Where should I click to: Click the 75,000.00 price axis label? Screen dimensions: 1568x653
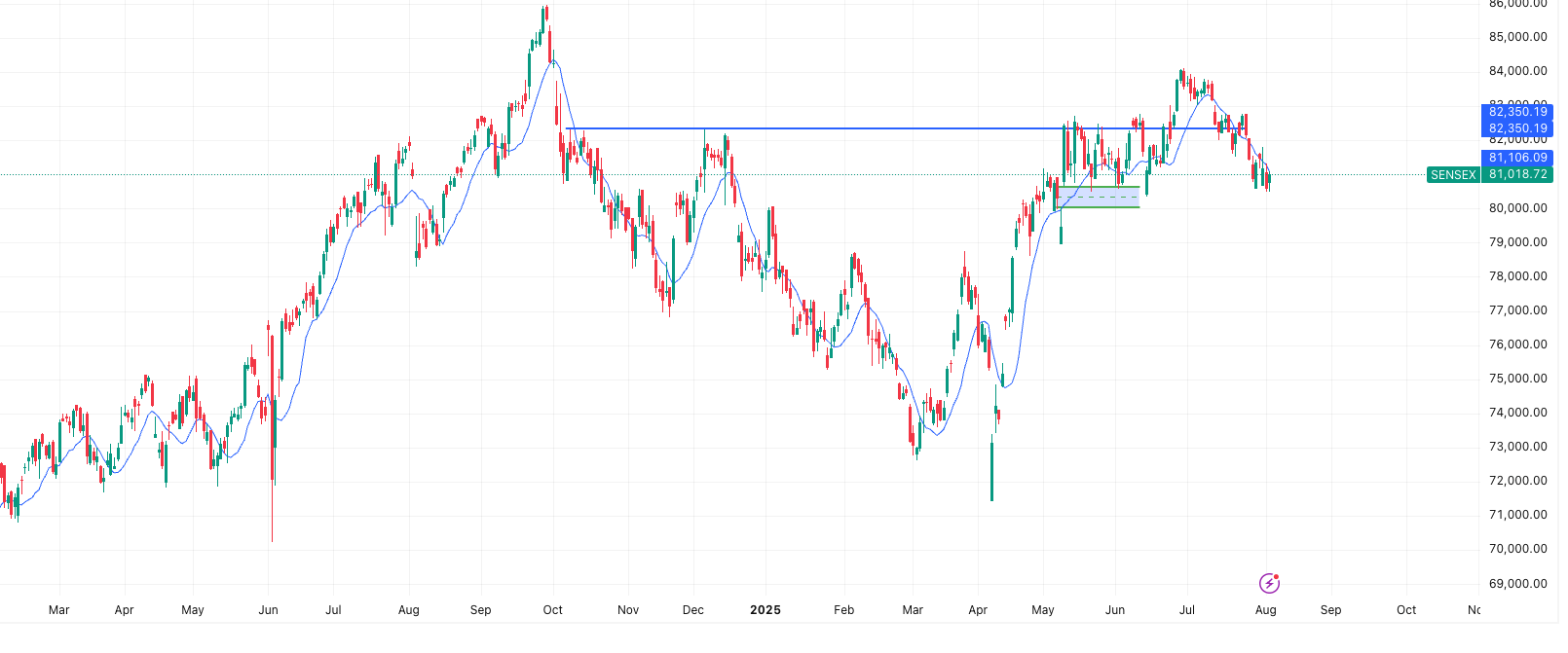point(1517,379)
